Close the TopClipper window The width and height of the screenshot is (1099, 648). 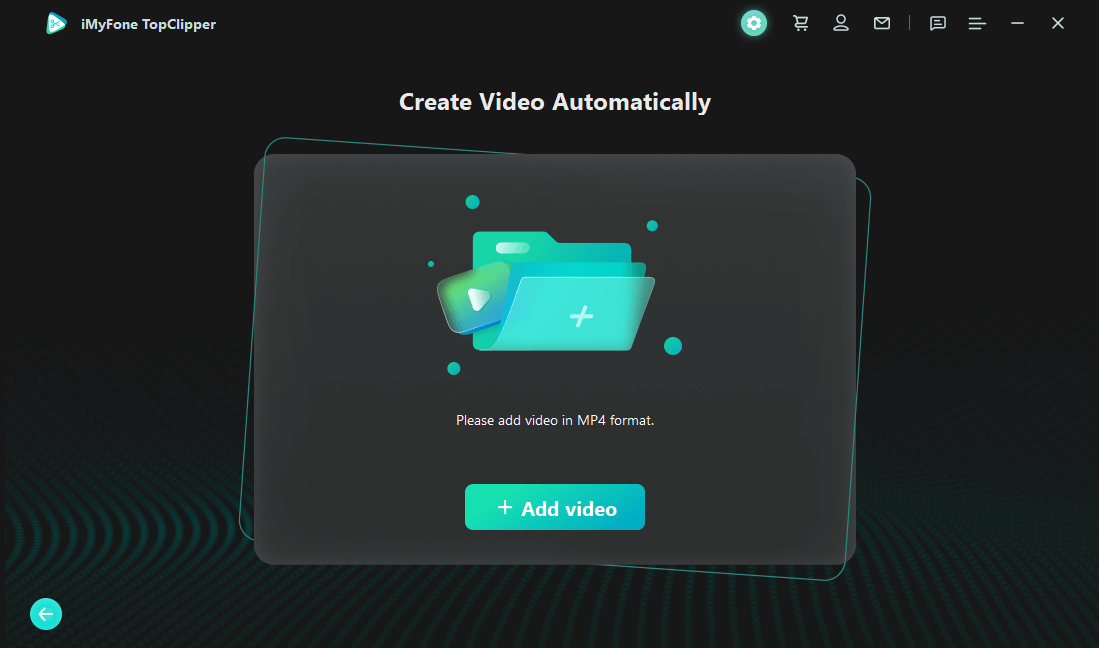tap(1058, 23)
